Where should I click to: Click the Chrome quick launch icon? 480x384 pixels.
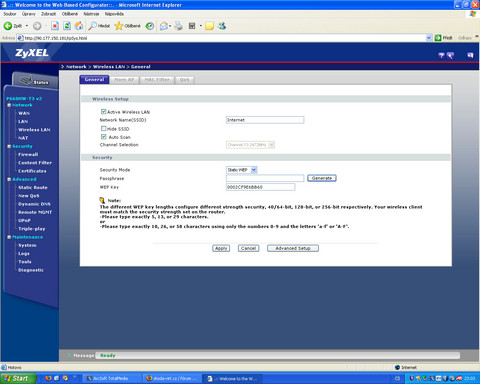[65, 378]
